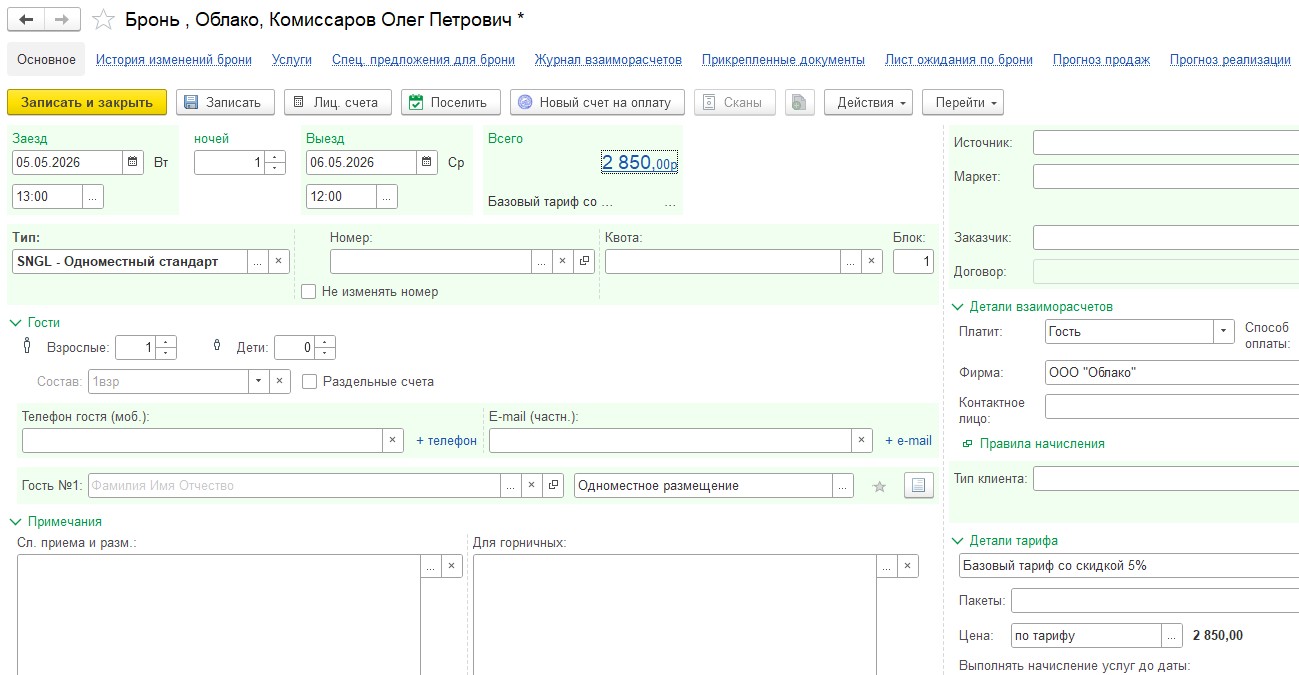Click the Записать save button

(x=225, y=102)
